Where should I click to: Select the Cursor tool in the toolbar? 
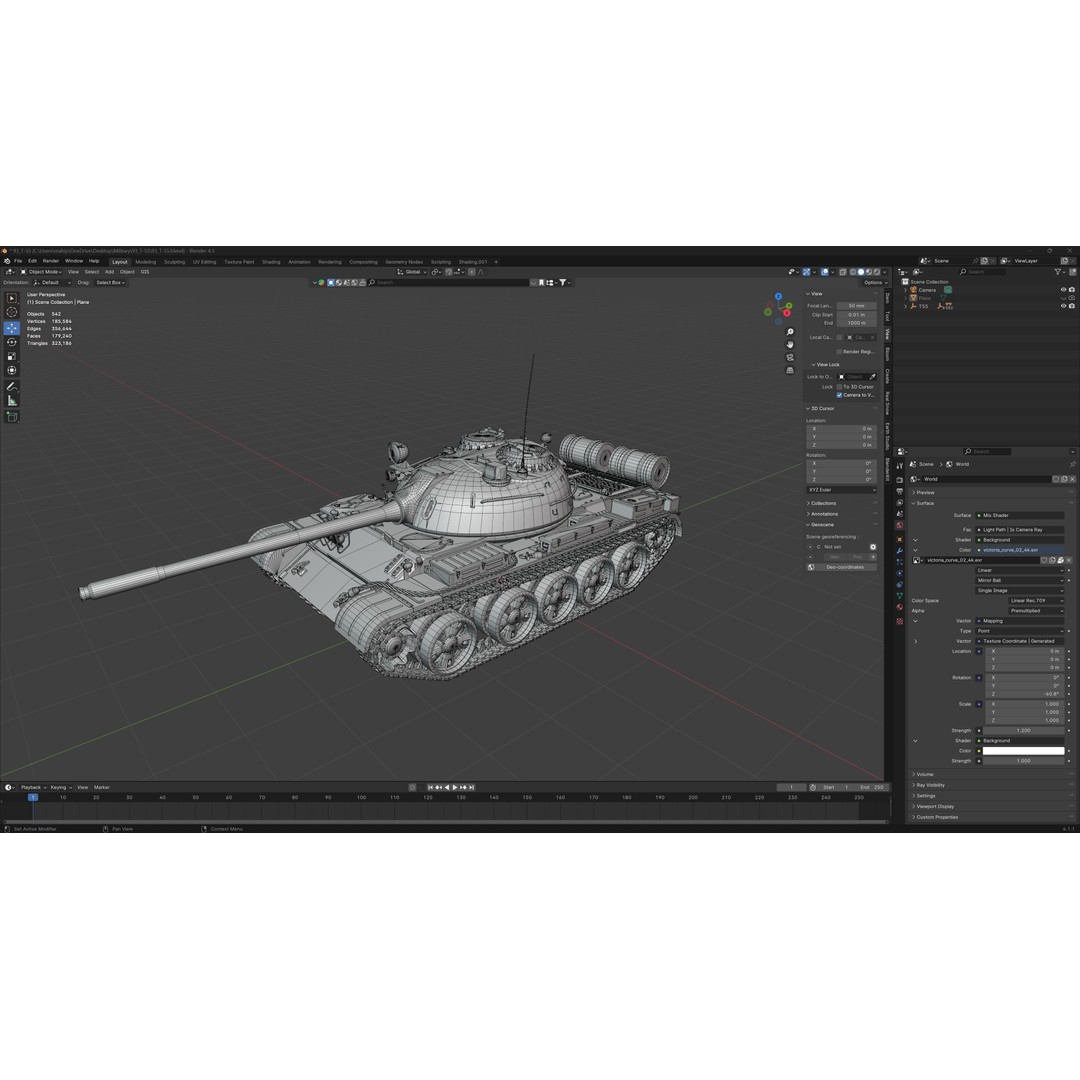pyautogui.click(x=12, y=312)
